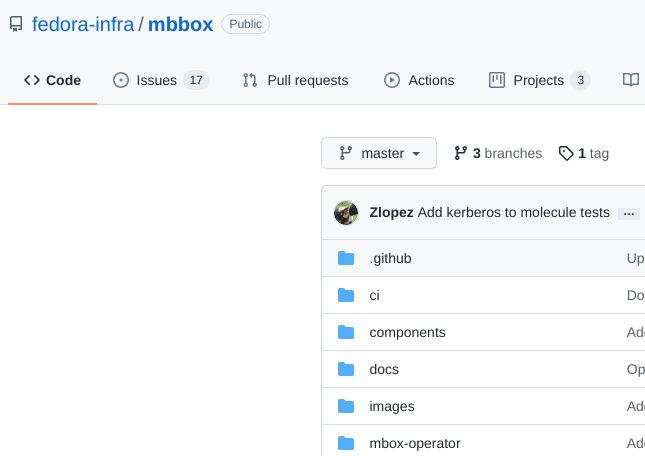645x456 pixels.
Task: Click the book icon wiki tab
Action: pos(631,80)
